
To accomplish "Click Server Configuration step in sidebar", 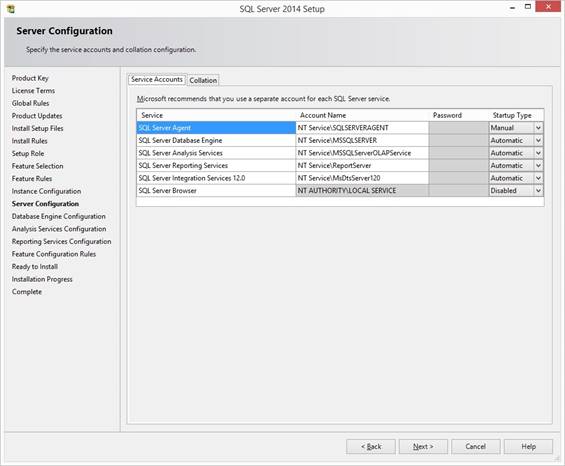I will [45, 204].
